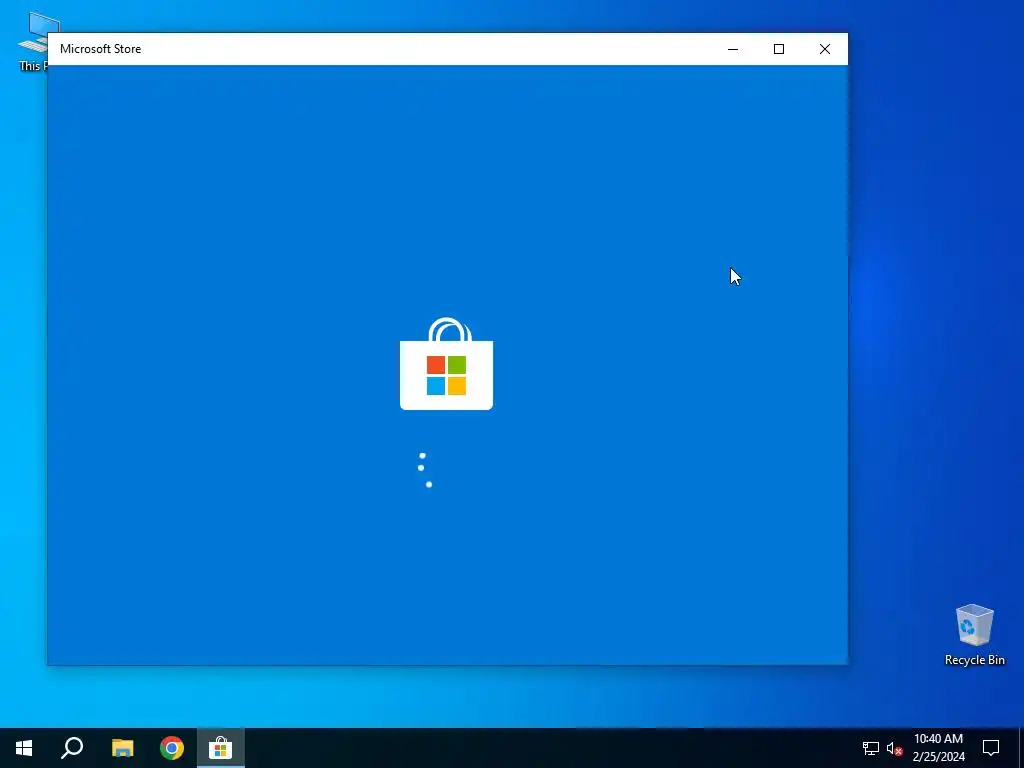Minimize the Microsoft Store window
The image size is (1024, 768).
click(x=733, y=49)
